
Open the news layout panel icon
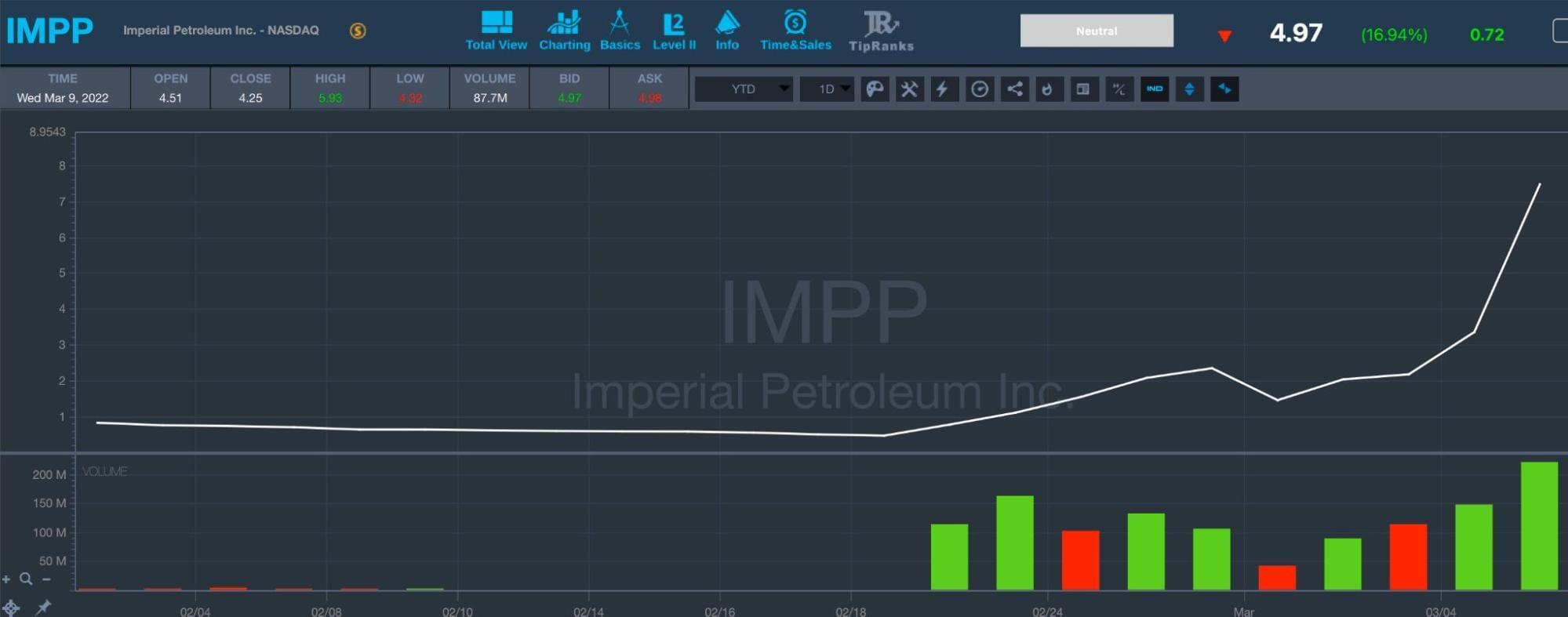coord(1083,89)
